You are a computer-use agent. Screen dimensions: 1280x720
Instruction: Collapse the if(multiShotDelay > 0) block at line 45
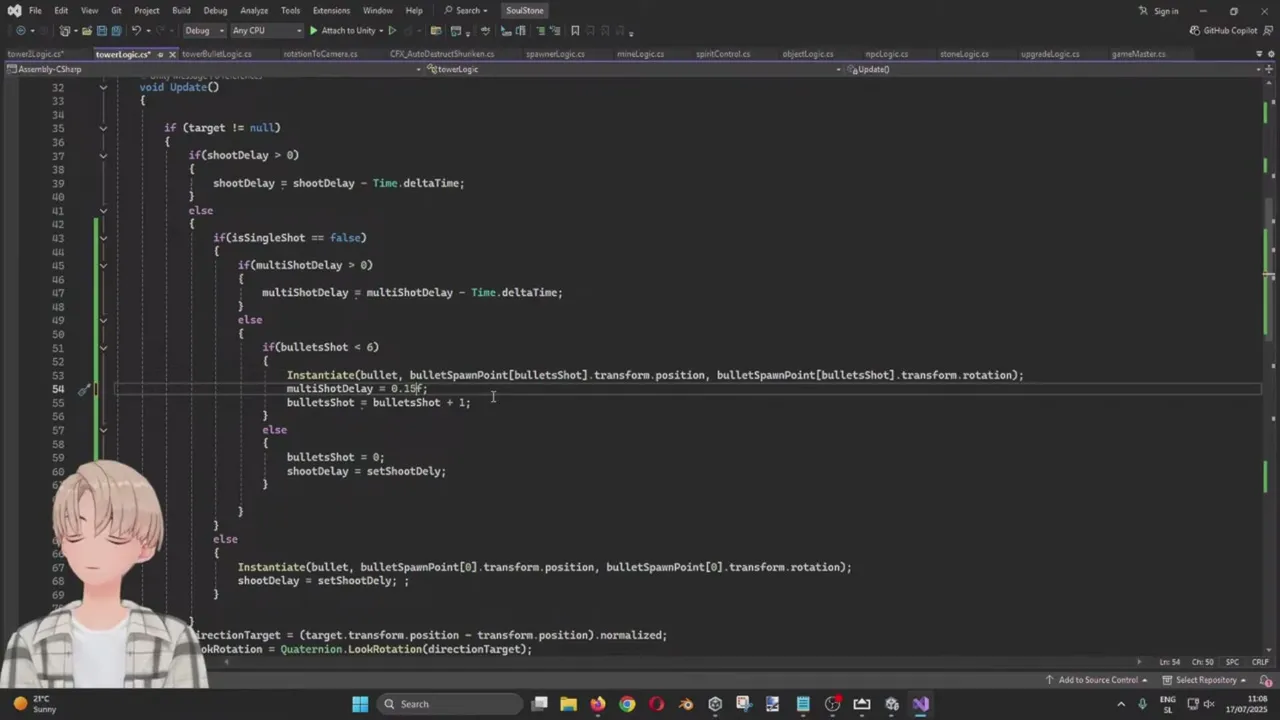[x=103, y=265]
